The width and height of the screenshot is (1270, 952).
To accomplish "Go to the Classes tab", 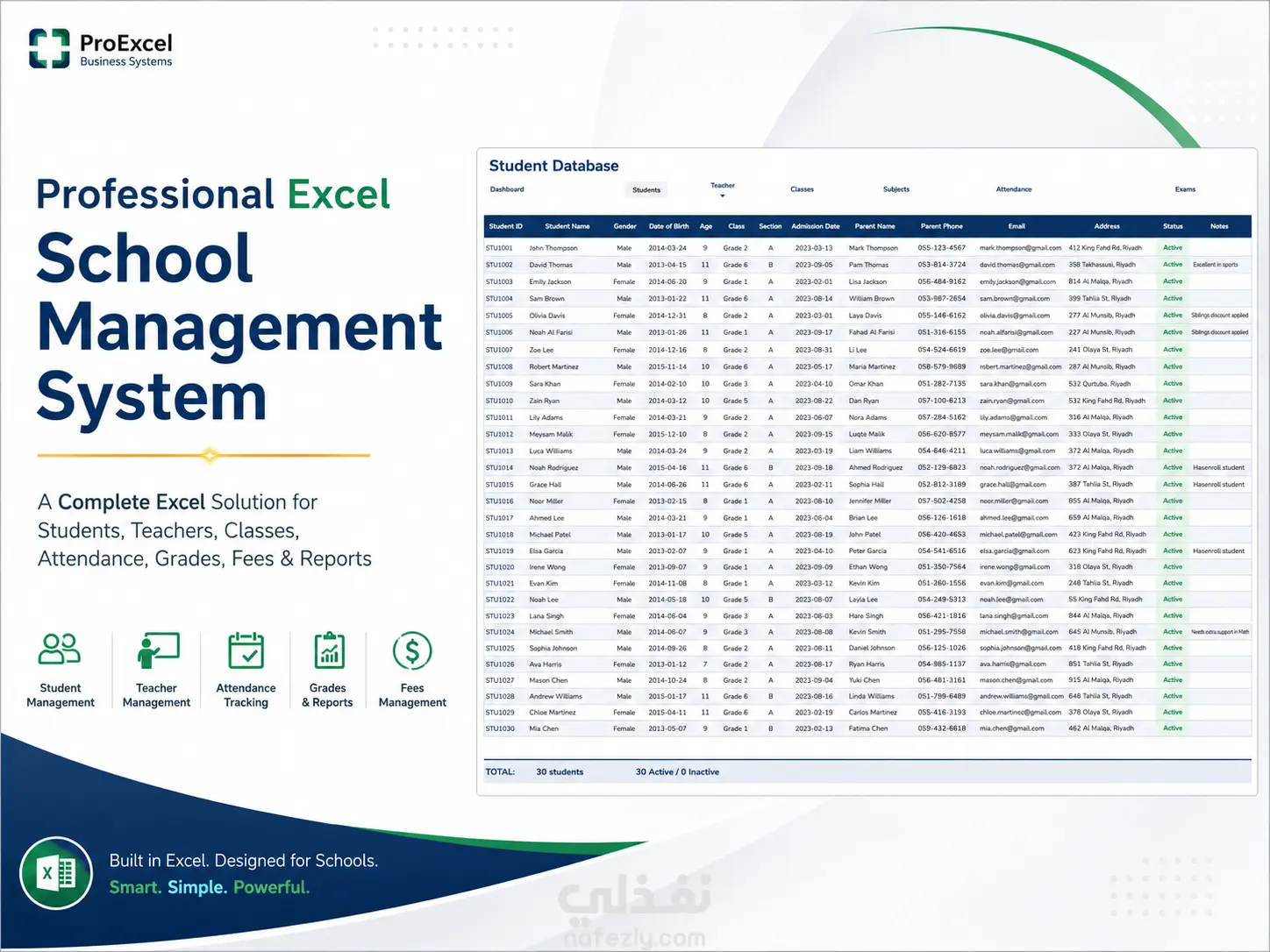I will [x=802, y=189].
